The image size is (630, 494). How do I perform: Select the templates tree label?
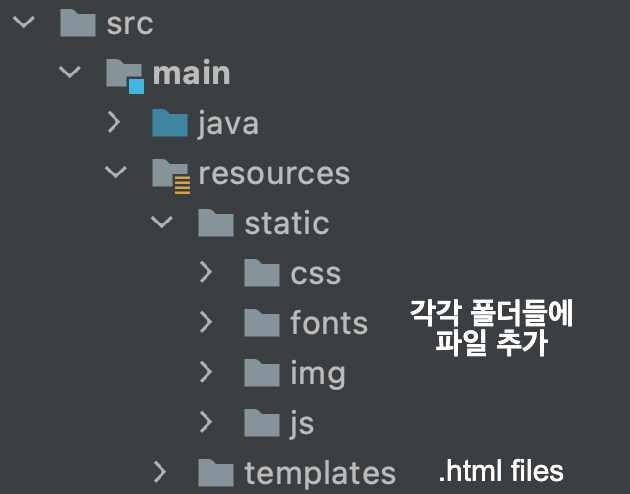tap(320, 473)
